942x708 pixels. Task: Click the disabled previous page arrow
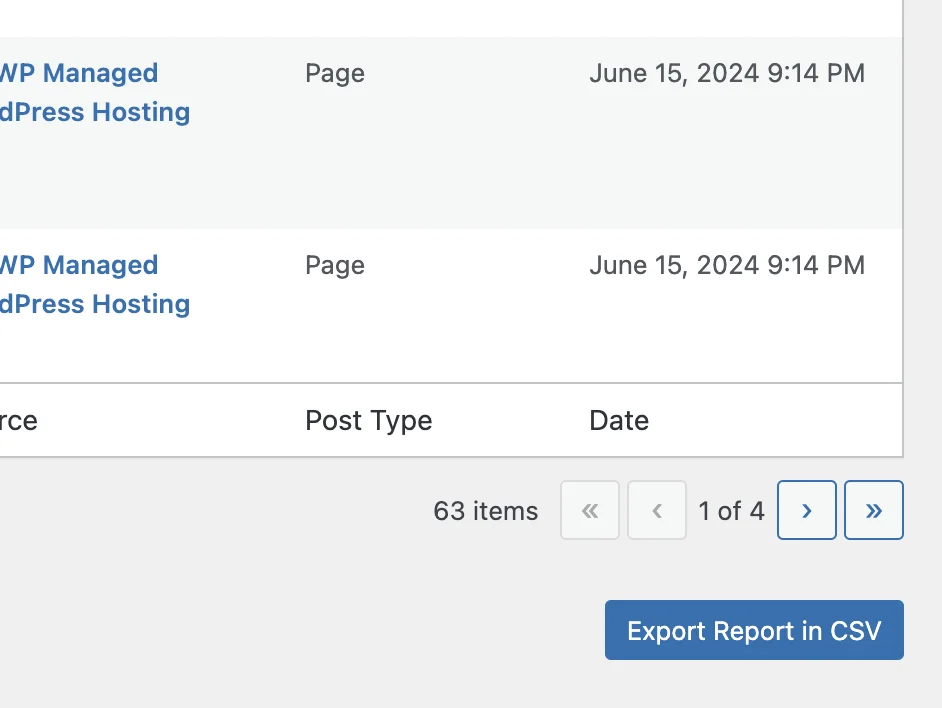pyautogui.click(x=657, y=510)
